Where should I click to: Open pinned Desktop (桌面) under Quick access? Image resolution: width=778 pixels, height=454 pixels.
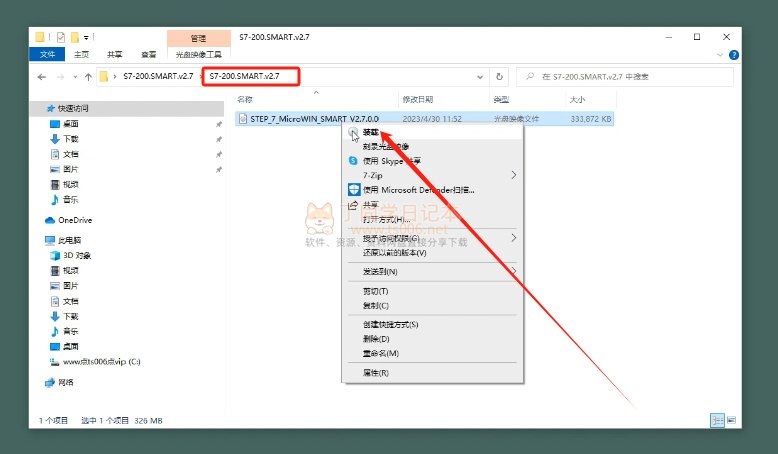point(70,124)
